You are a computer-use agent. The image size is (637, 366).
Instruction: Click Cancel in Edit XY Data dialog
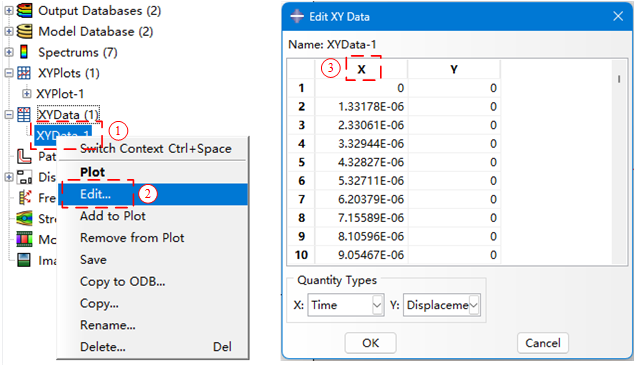pos(543,343)
